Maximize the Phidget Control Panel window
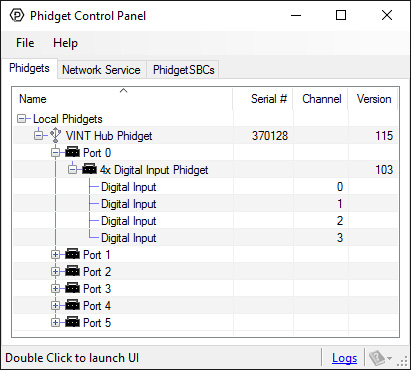The height and width of the screenshot is (370, 411). (341, 15)
